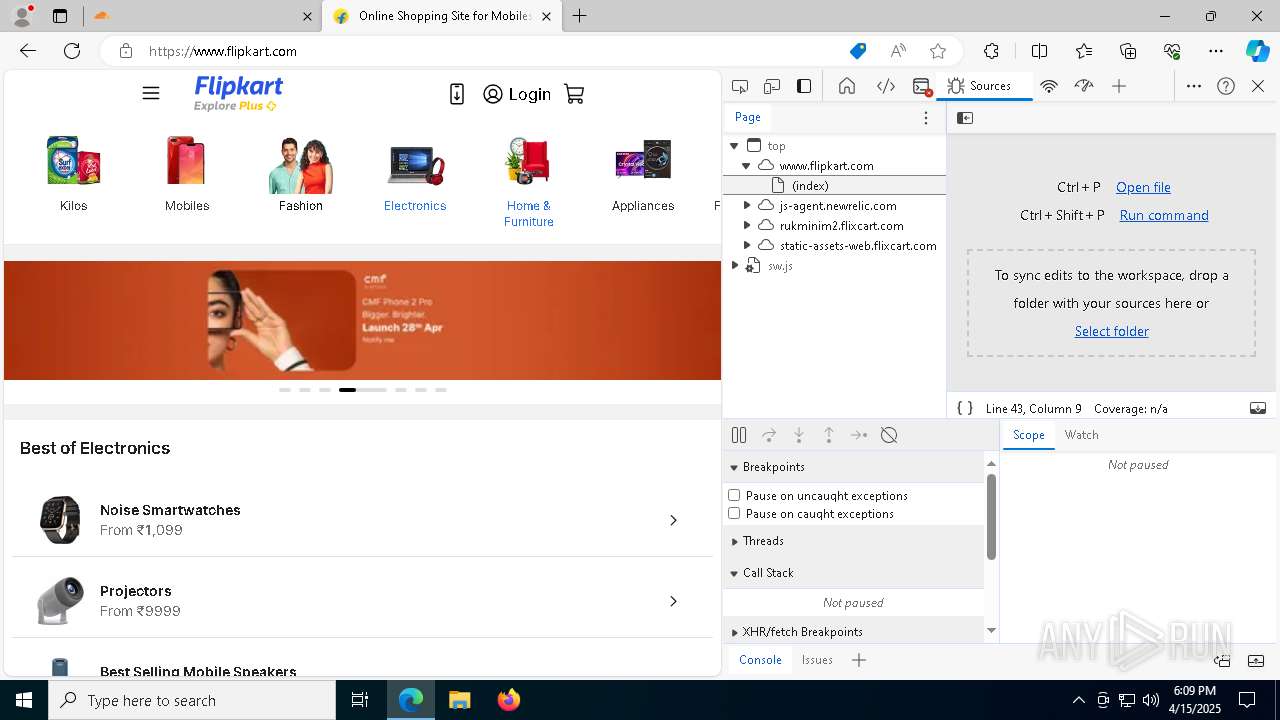Select the inspect element tool in DevTools

coord(740,86)
